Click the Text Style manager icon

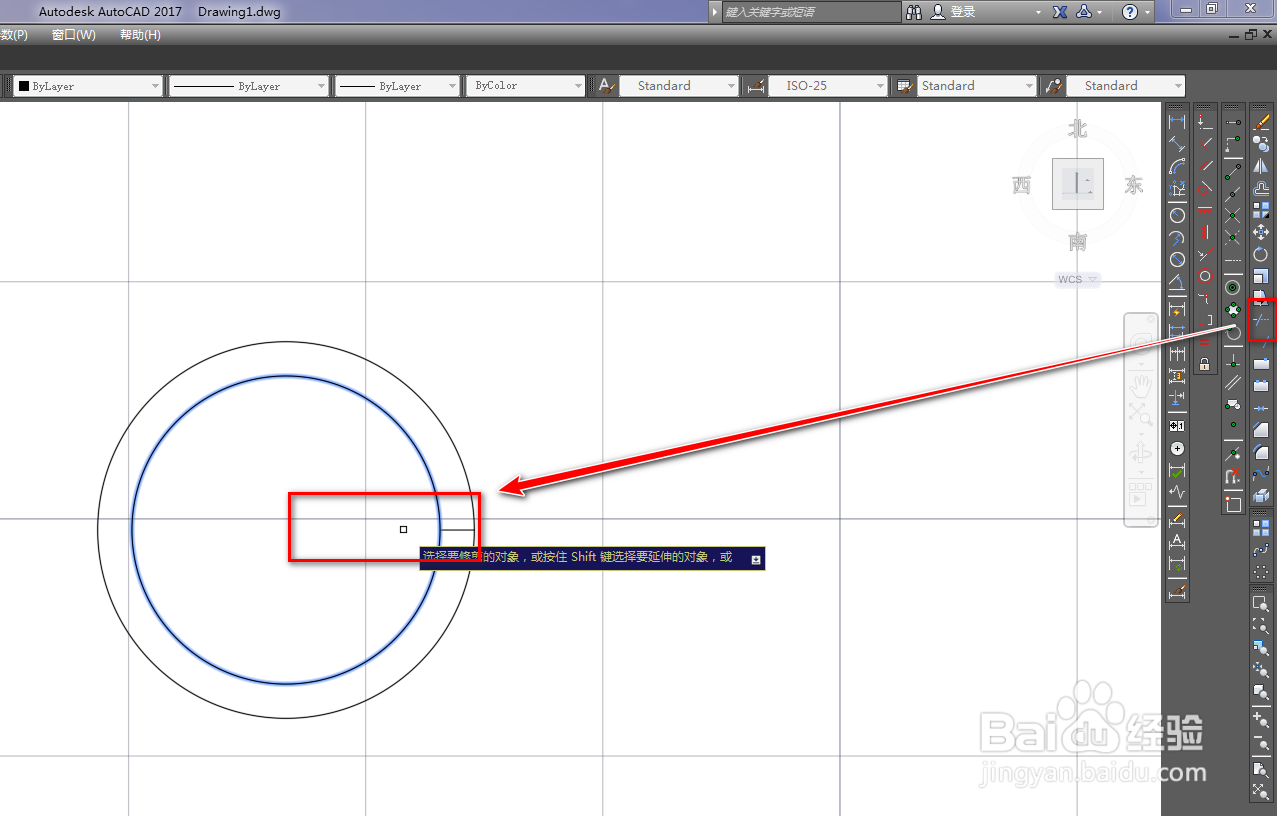607,86
